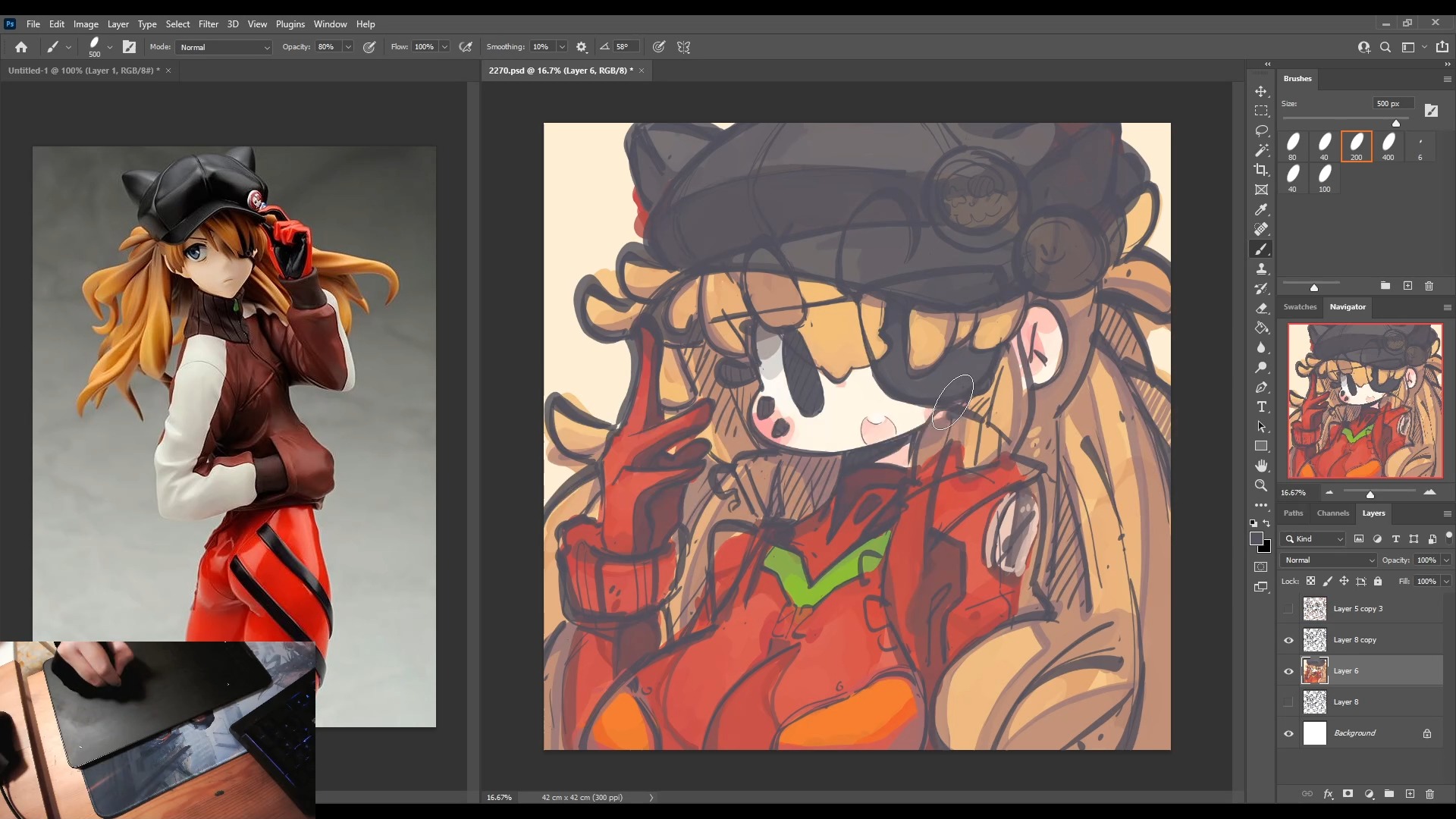Add a layer mask

(1348, 794)
